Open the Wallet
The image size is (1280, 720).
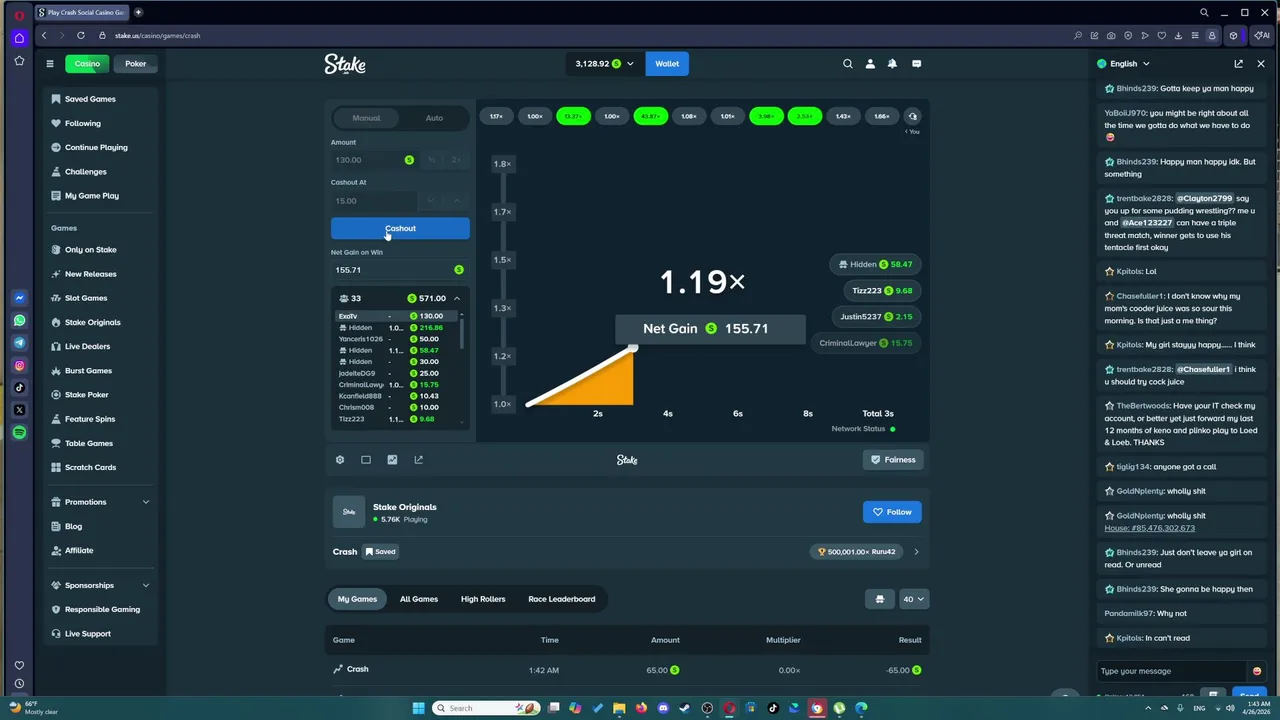click(x=667, y=64)
